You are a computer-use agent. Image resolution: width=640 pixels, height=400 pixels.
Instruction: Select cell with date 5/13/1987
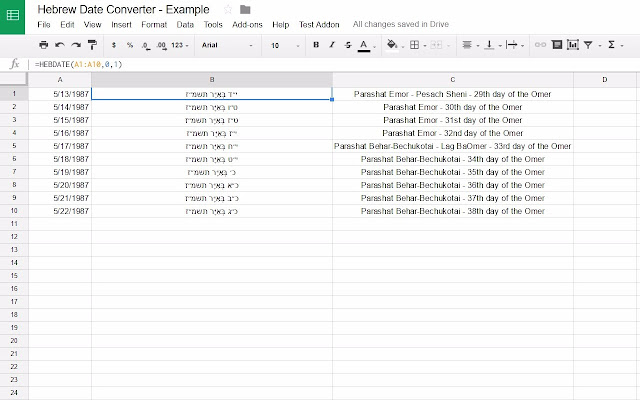point(60,94)
